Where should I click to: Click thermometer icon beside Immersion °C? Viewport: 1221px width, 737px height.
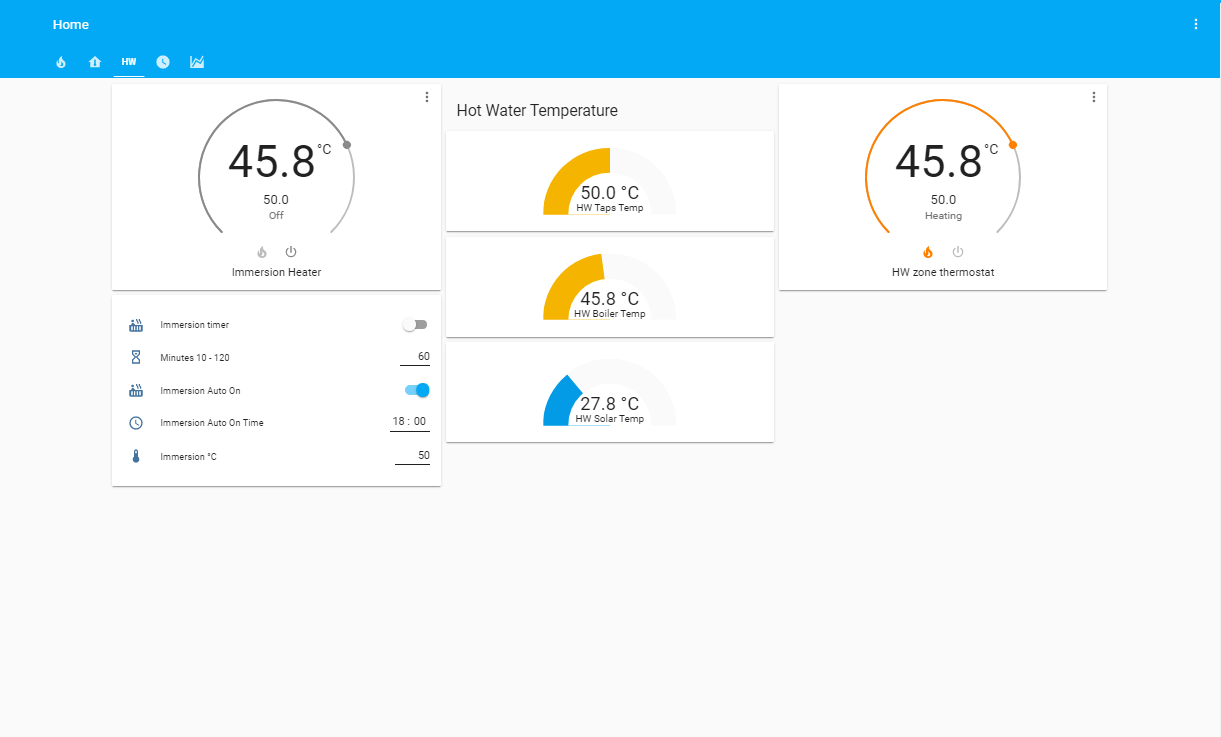[136, 456]
